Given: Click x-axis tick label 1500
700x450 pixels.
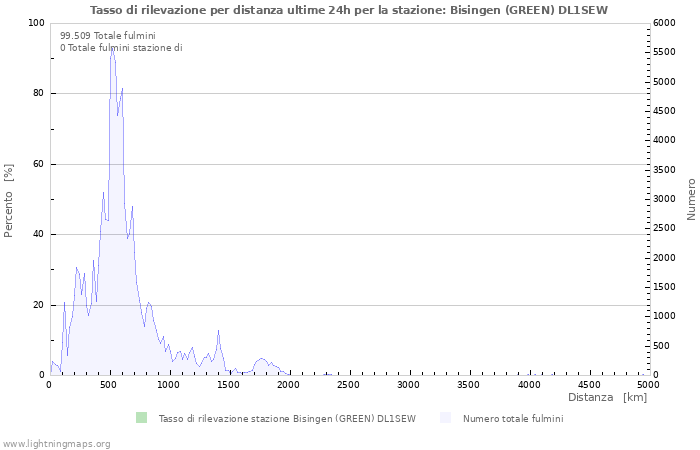Looking at the screenshot, I should [x=228, y=385].
